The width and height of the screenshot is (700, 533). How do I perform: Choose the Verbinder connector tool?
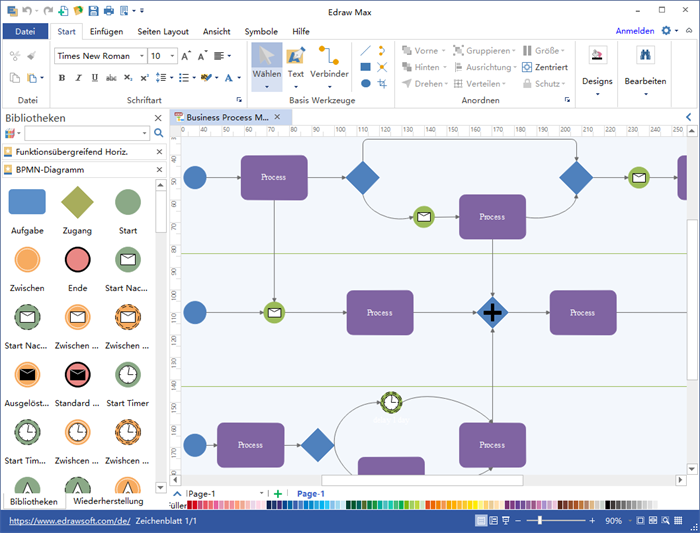coord(329,64)
